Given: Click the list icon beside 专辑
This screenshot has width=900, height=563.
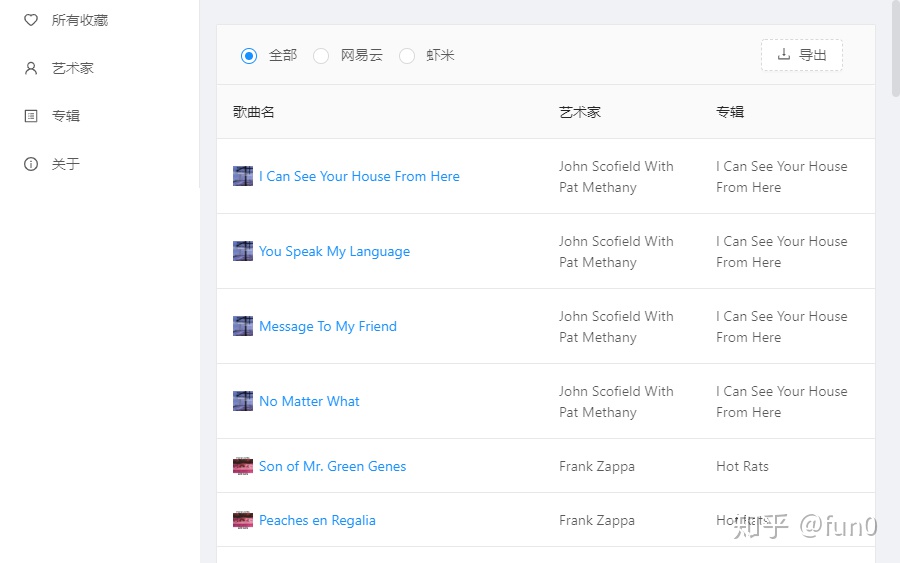Looking at the screenshot, I should 31,116.
